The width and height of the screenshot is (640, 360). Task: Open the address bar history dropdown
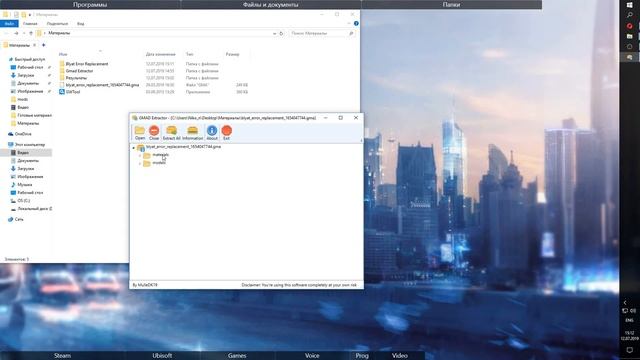coord(274,33)
